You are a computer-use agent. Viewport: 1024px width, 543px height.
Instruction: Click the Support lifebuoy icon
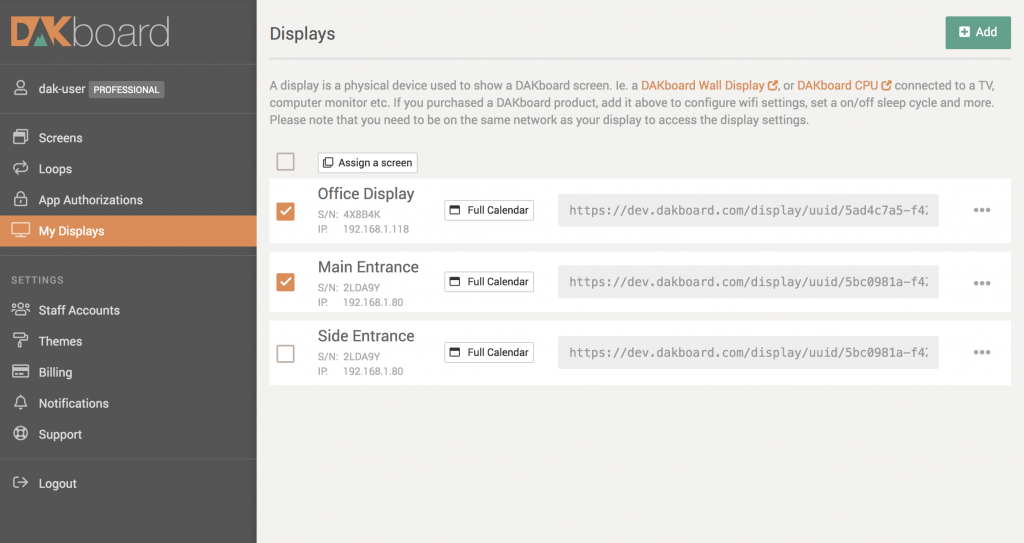[21, 433]
